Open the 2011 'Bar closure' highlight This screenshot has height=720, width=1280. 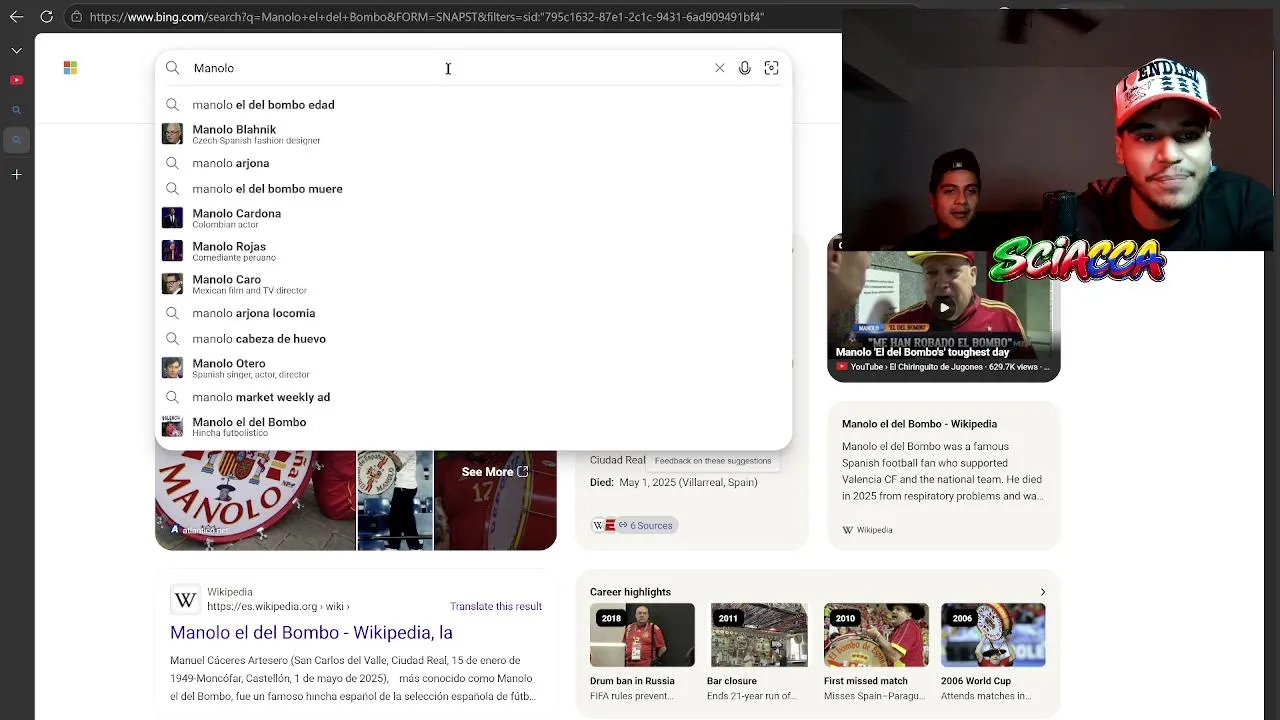coord(759,652)
